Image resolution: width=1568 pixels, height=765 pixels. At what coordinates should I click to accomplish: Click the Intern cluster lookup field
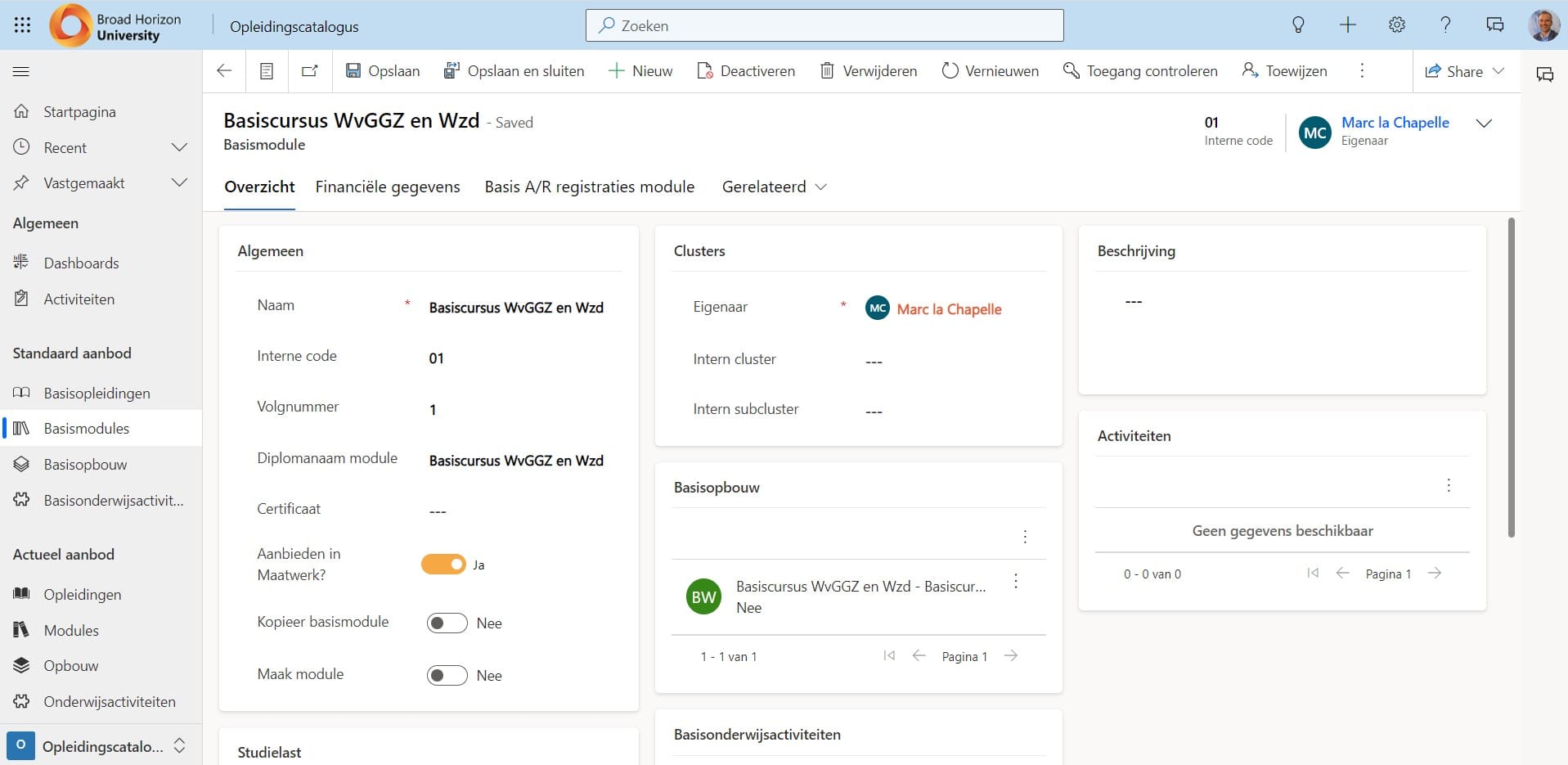pyautogui.click(x=952, y=361)
